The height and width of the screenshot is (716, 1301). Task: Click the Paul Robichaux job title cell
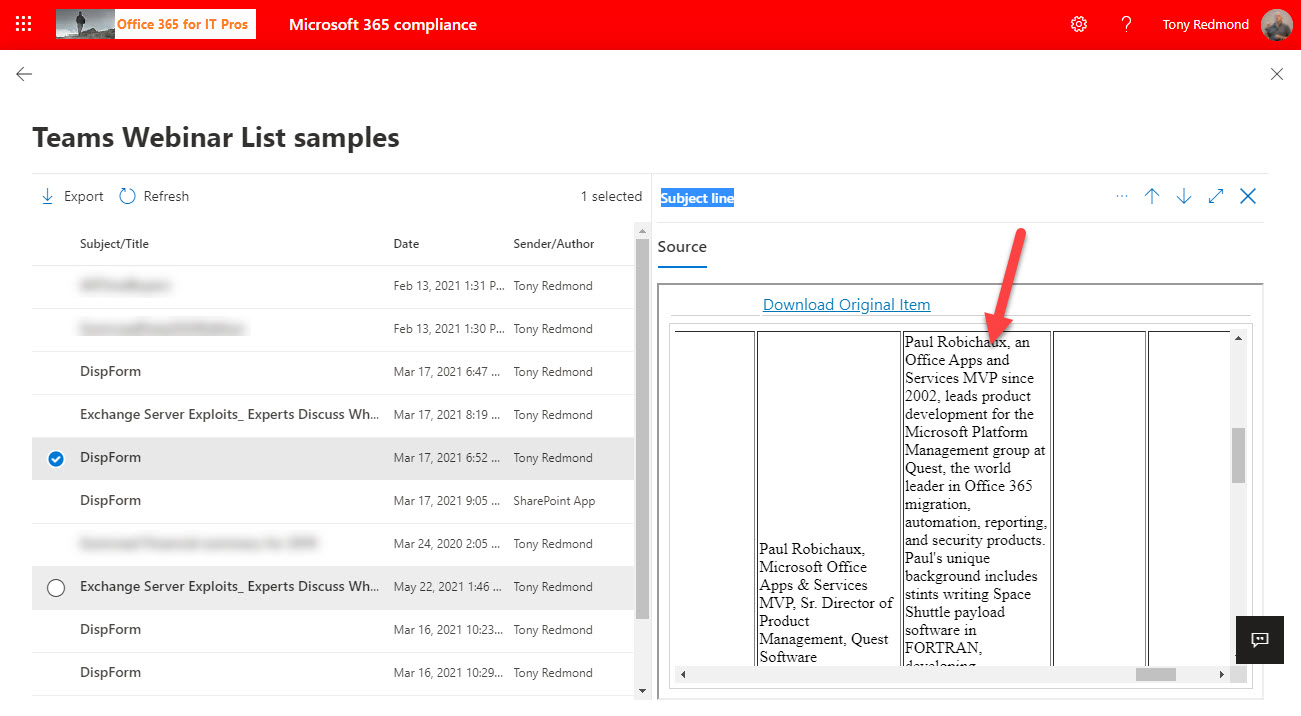(828, 498)
